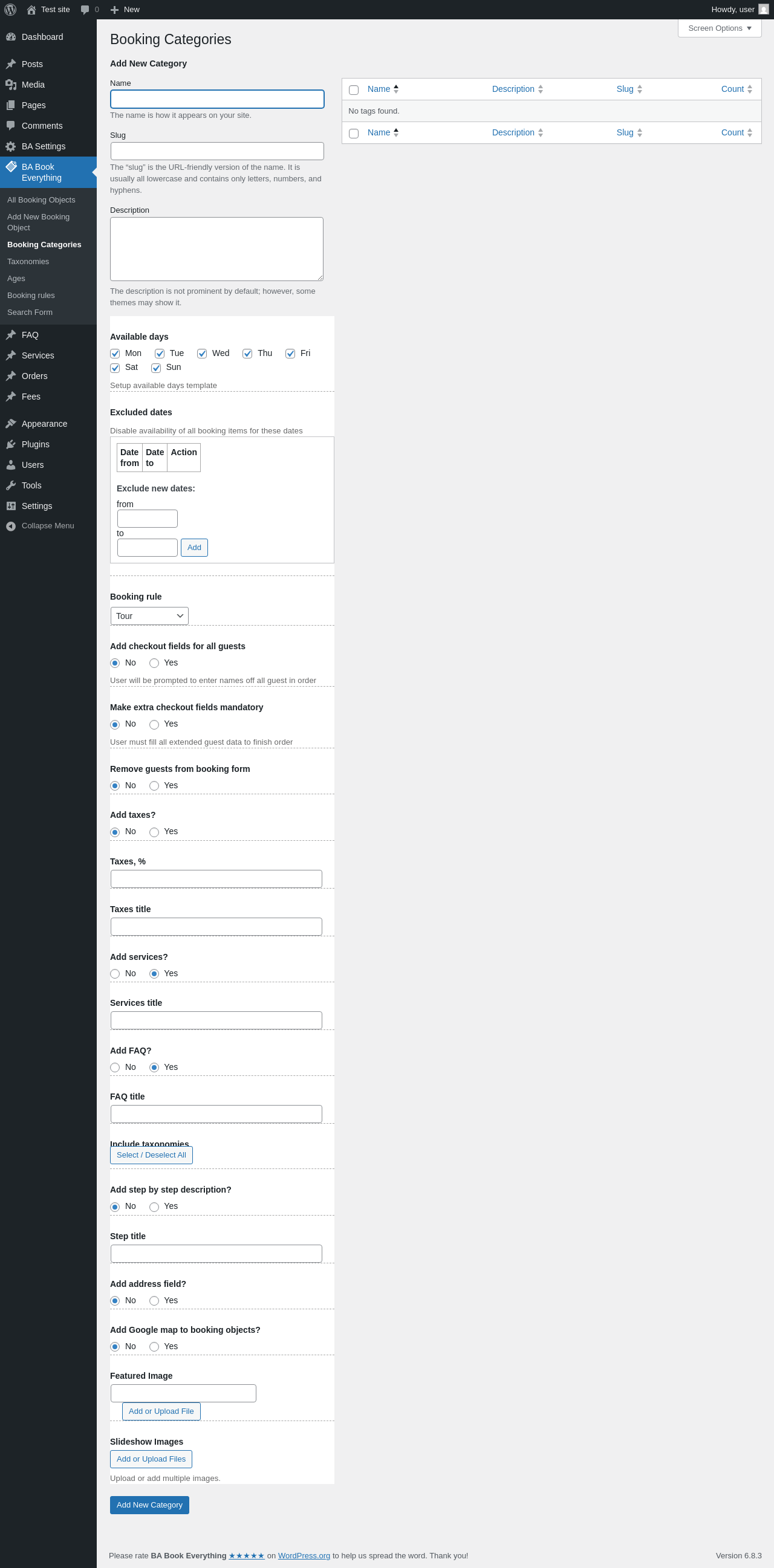The image size is (774, 1568).
Task: Click the Add New Category button
Action: [149, 1505]
